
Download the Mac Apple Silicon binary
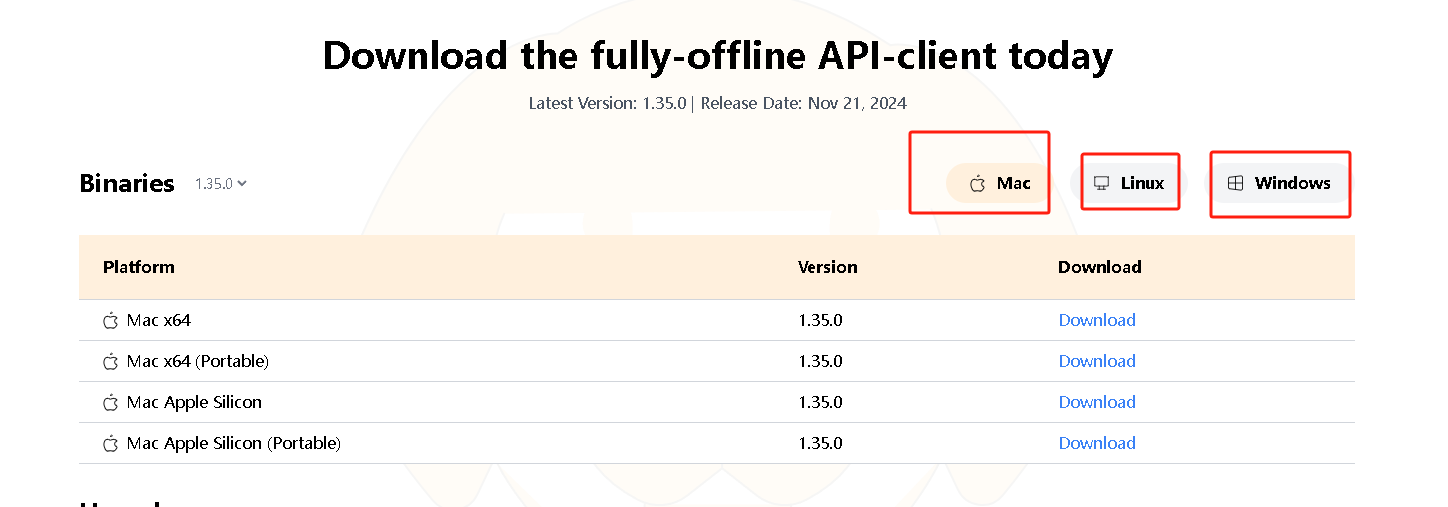[x=1097, y=402]
